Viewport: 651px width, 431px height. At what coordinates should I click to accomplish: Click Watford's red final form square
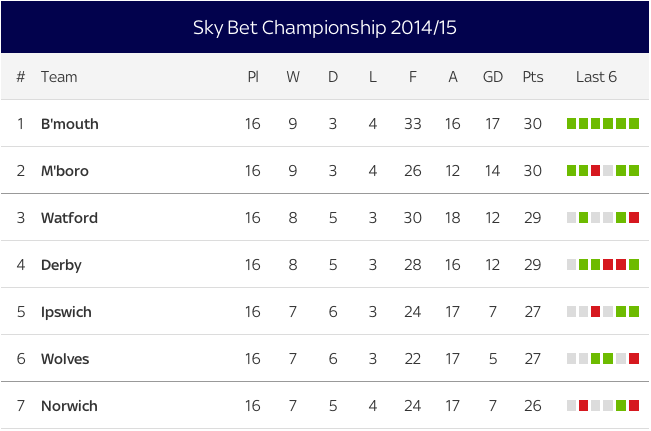pos(634,218)
